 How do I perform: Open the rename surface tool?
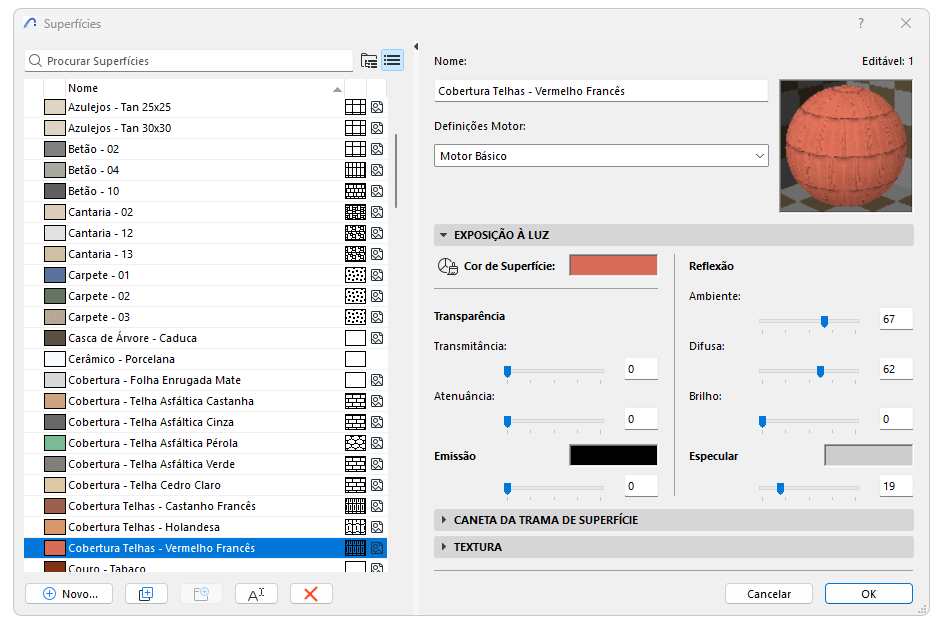point(257,593)
